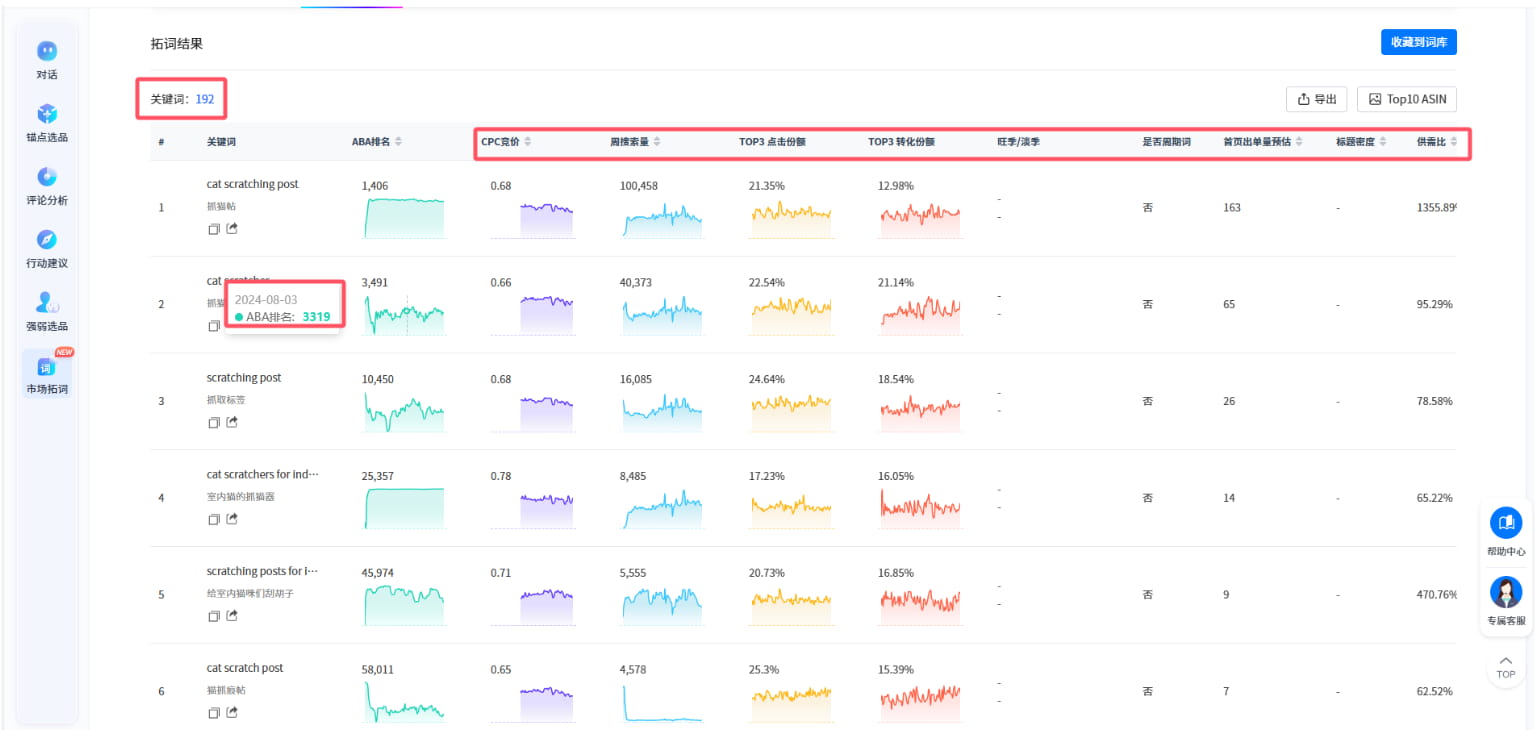Open the Top10 ASIN button
This screenshot has height=730, width=1535.
1406,99
